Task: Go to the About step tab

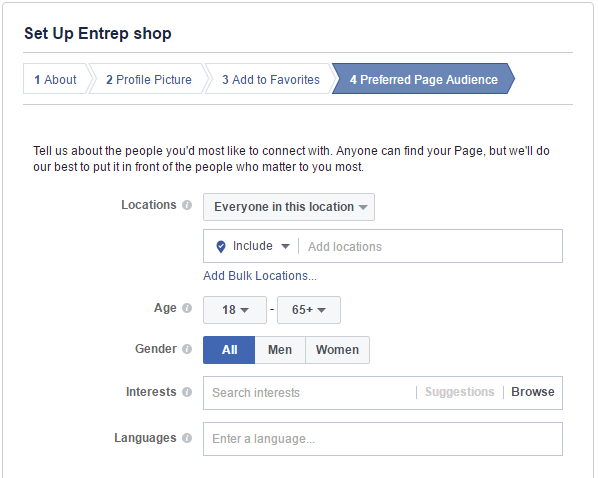Action: [x=56, y=79]
